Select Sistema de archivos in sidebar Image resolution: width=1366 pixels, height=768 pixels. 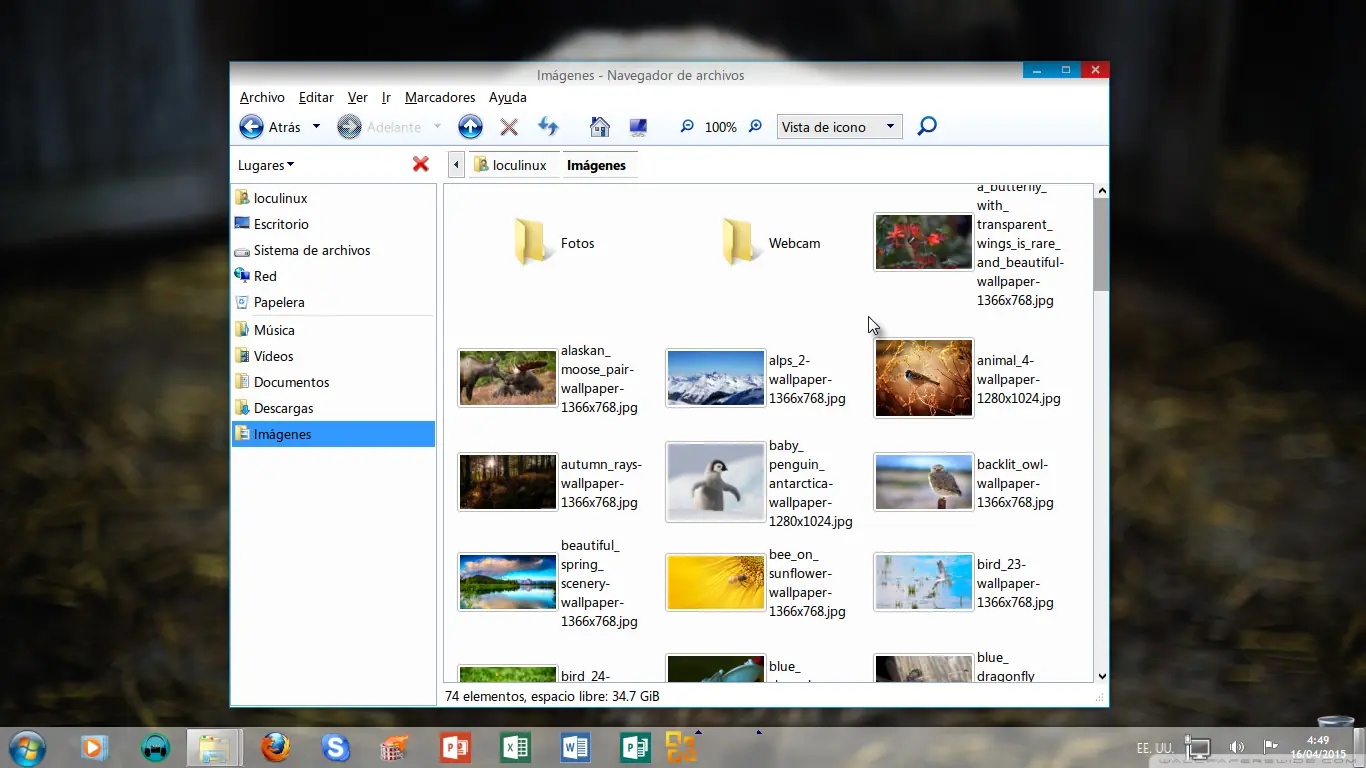coord(333,250)
